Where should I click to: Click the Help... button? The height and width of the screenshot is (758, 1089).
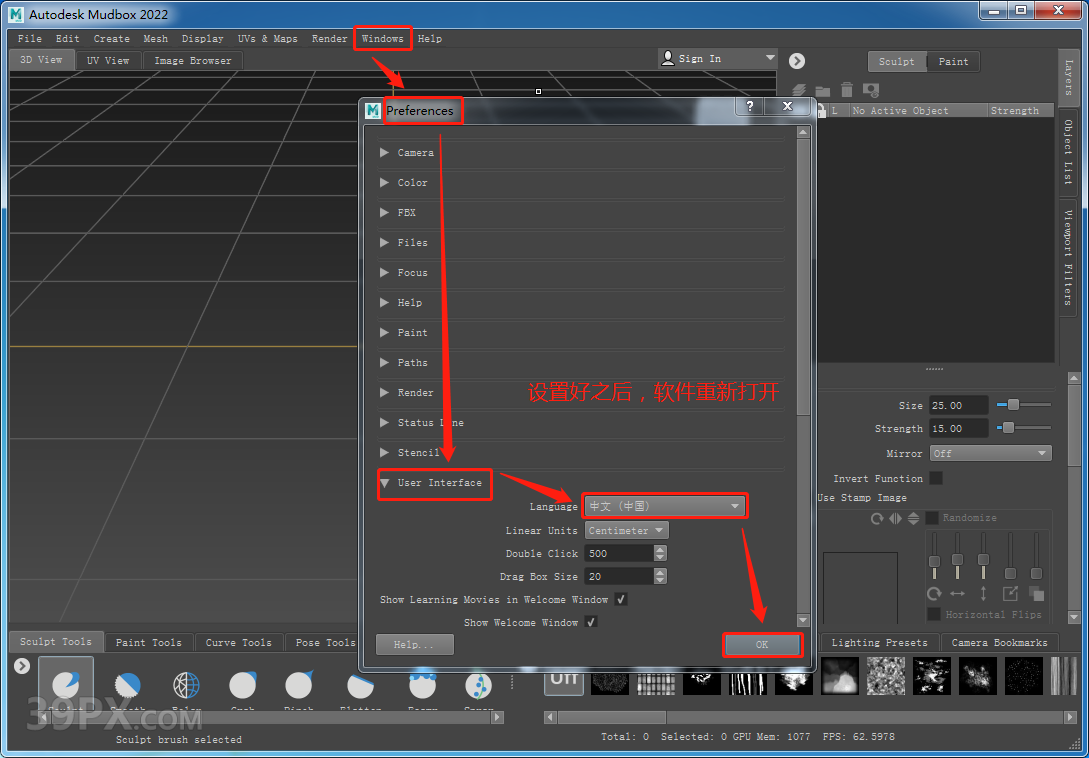tap(414, 645)
